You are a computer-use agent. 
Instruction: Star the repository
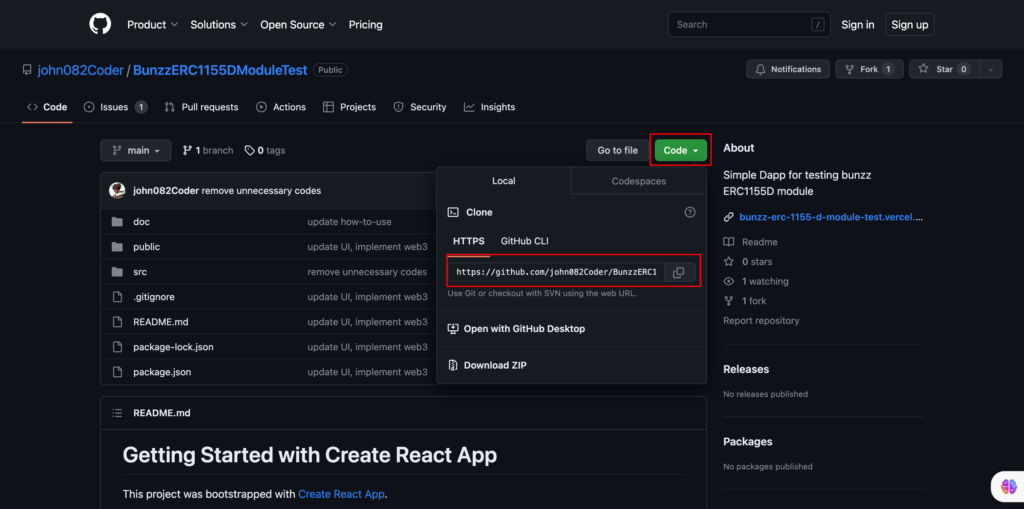(944, 69)
